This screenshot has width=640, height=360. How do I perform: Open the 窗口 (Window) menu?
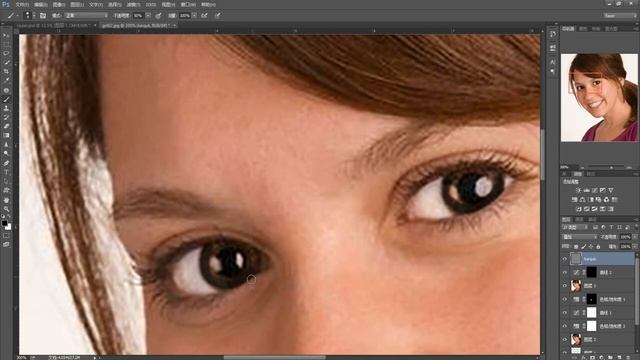tap(188, 4)
